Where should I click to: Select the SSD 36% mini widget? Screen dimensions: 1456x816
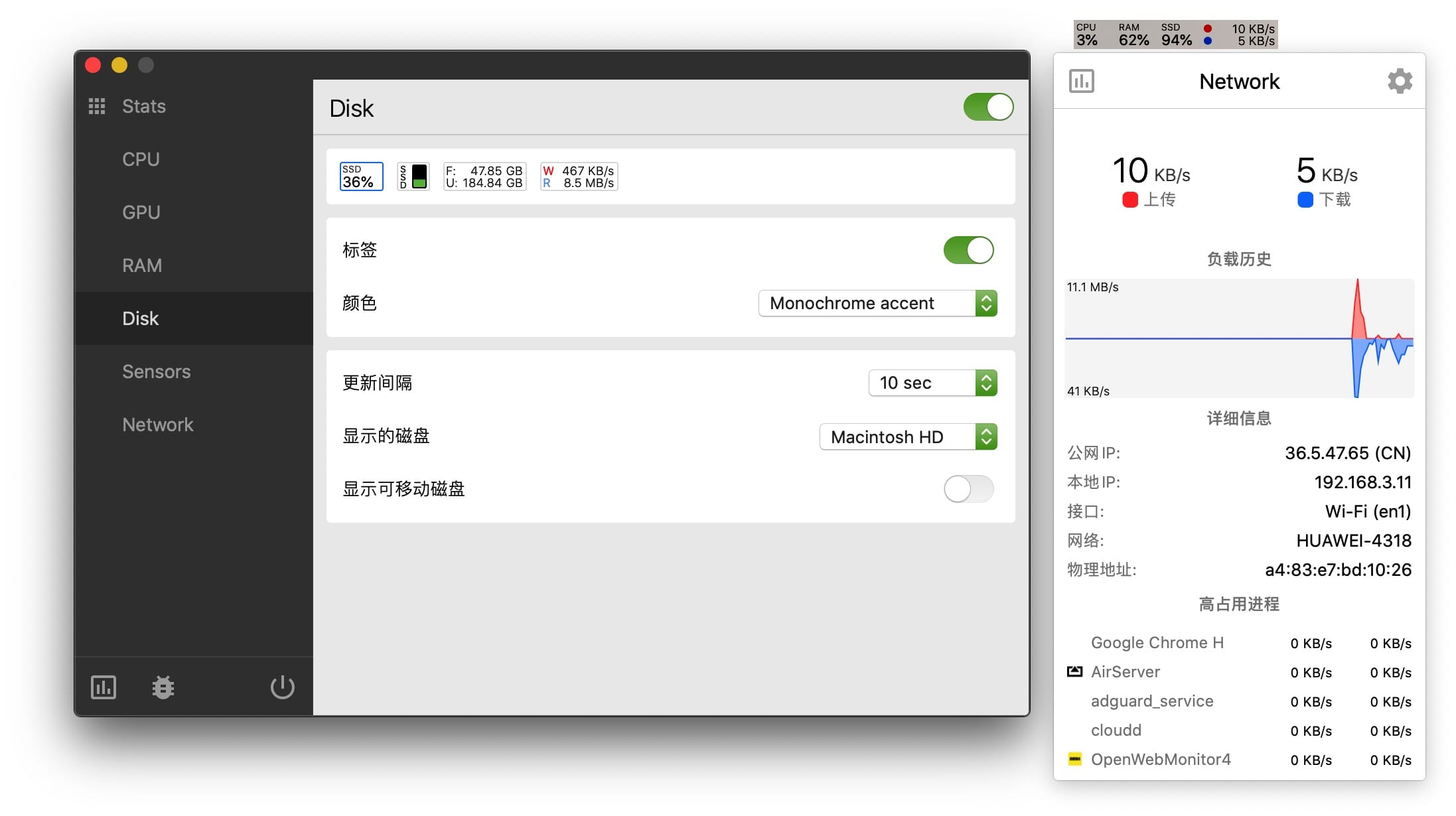click(x=361, y=176)
